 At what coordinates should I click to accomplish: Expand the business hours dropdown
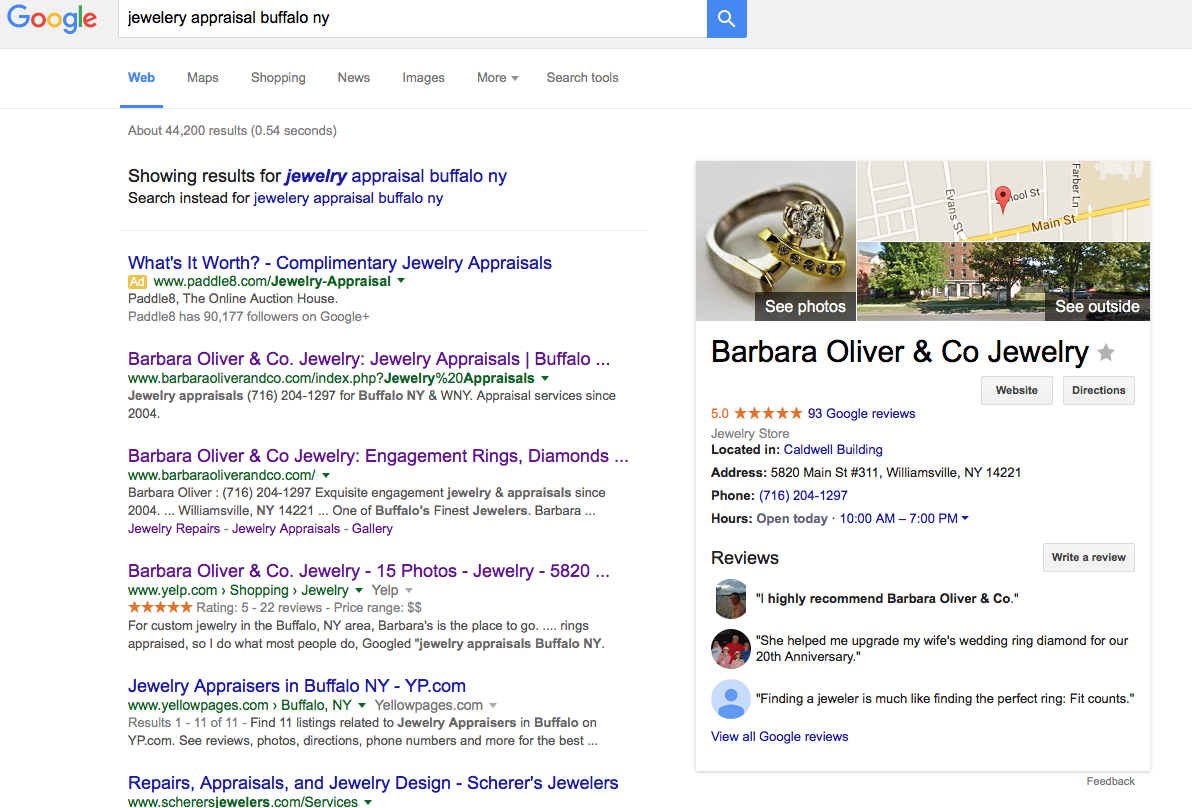coord(965,518)
